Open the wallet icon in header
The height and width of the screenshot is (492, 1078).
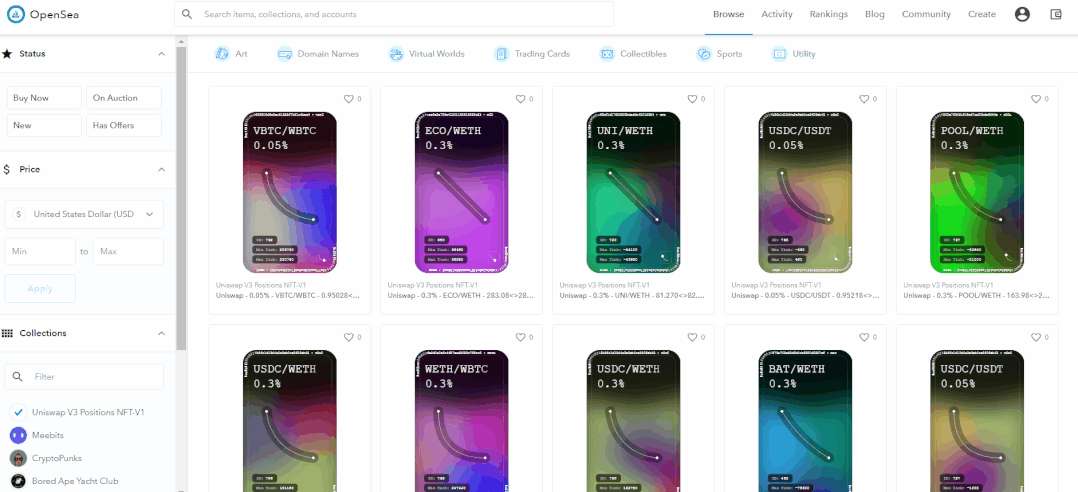click(1056, 14)
